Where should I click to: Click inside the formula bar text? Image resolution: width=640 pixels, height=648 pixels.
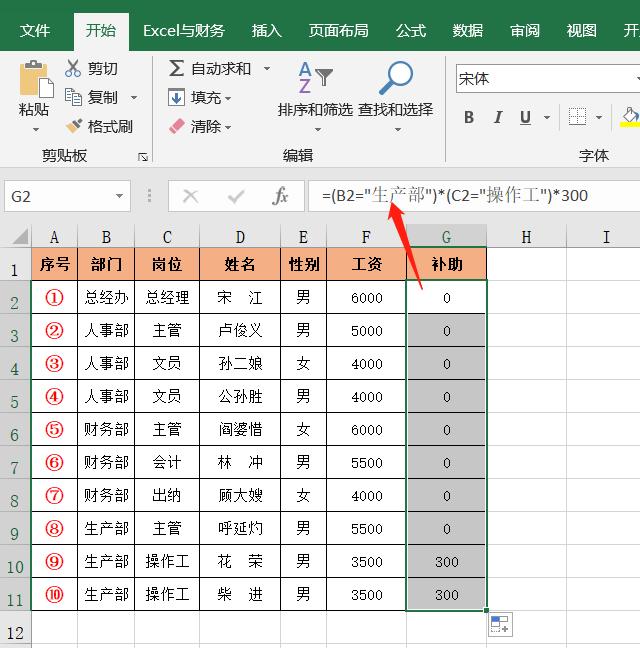(470, 196)
